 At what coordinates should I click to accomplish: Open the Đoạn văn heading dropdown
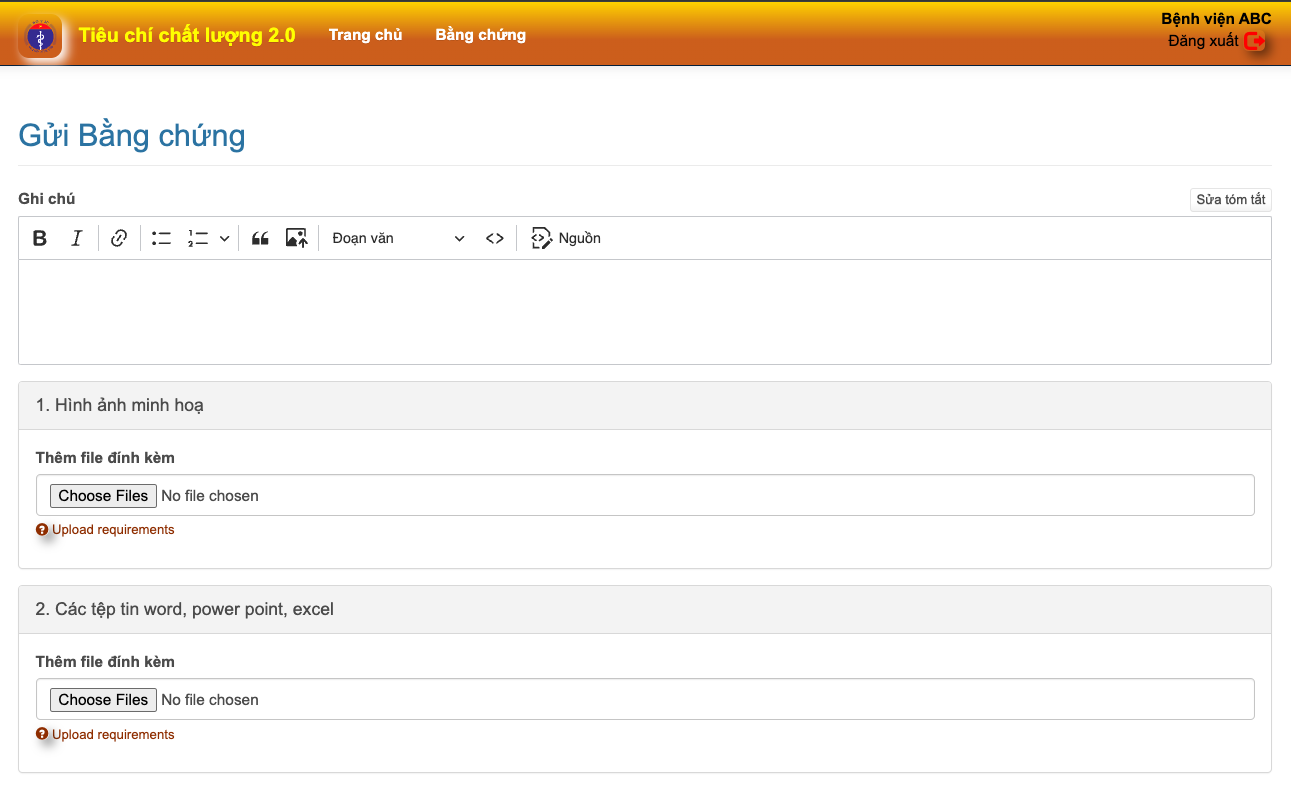pos(398,238)
